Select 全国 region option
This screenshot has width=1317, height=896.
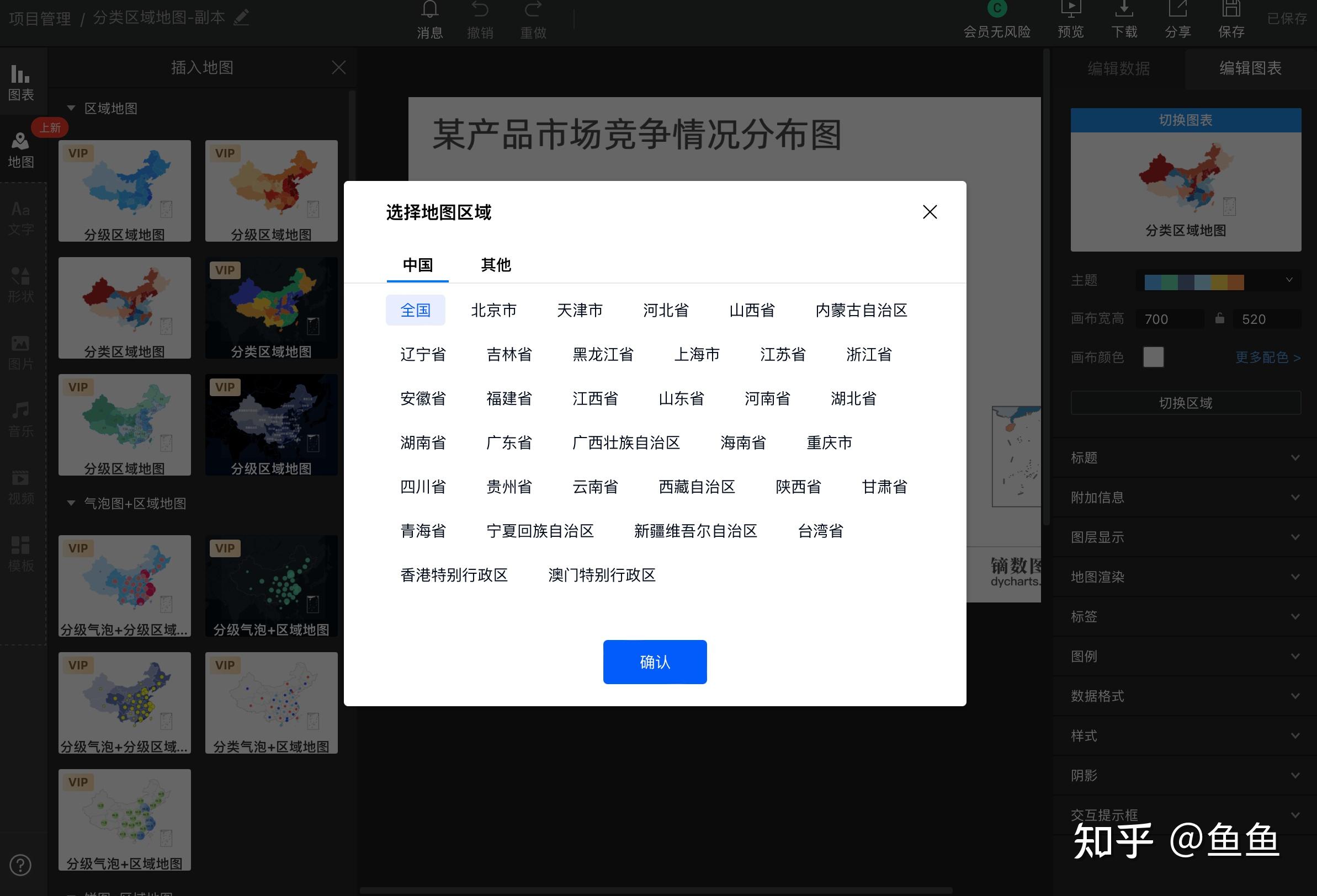[x=416, y=310]
